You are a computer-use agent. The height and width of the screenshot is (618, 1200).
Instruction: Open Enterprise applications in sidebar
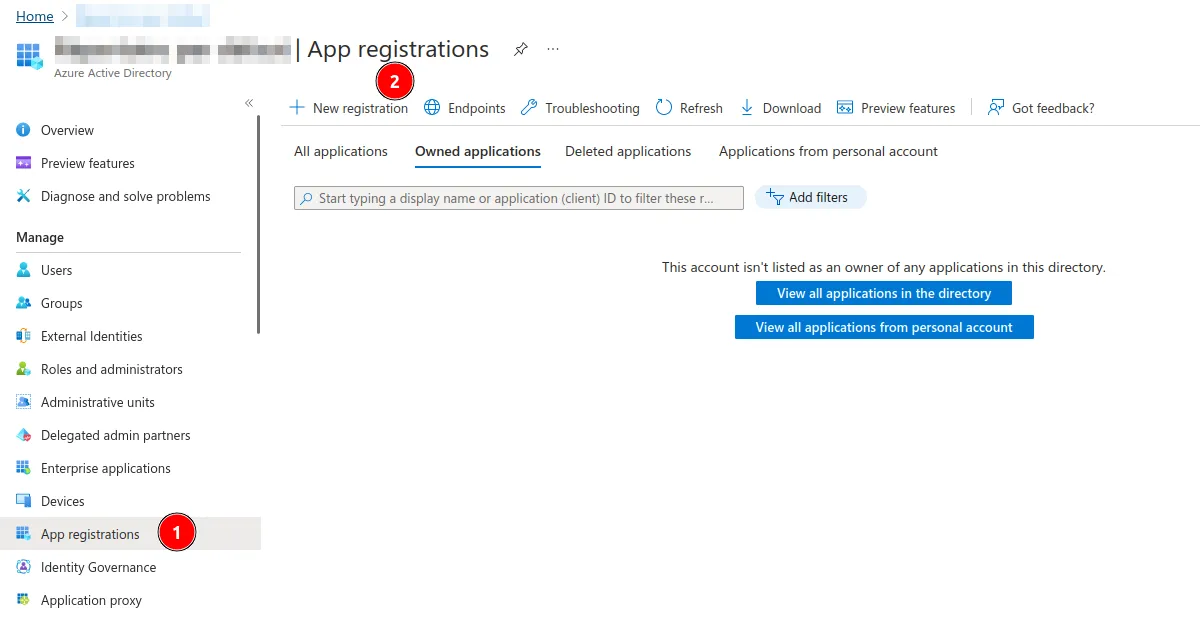tap(105, 468)
